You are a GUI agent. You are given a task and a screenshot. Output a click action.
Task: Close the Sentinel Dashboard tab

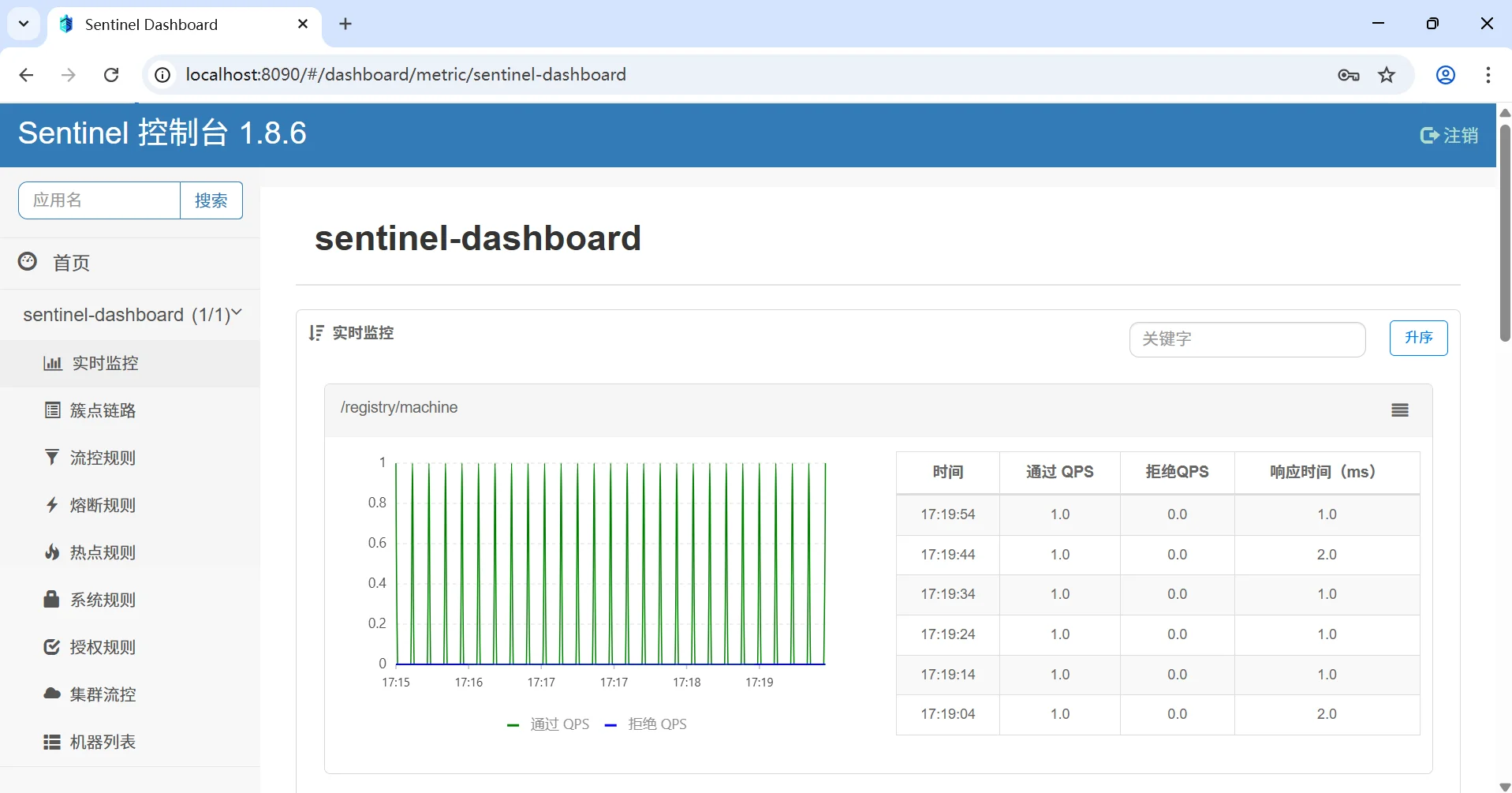303,24
